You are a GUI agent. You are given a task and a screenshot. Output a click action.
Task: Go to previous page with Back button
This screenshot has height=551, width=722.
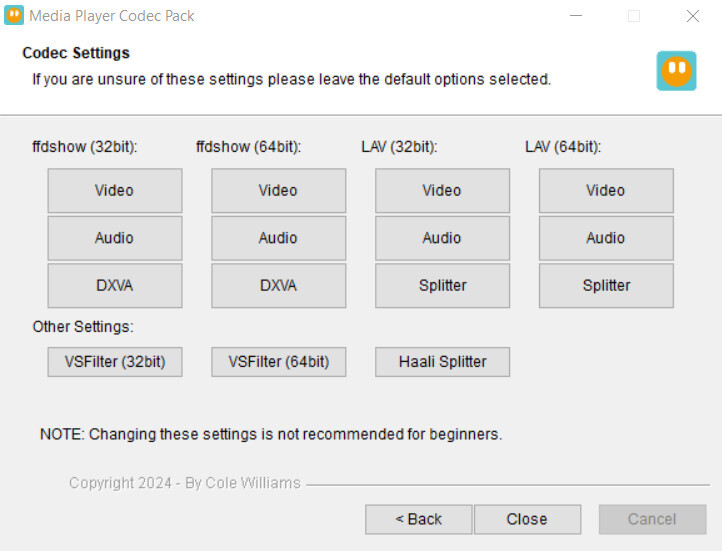(x=419, y=519)
